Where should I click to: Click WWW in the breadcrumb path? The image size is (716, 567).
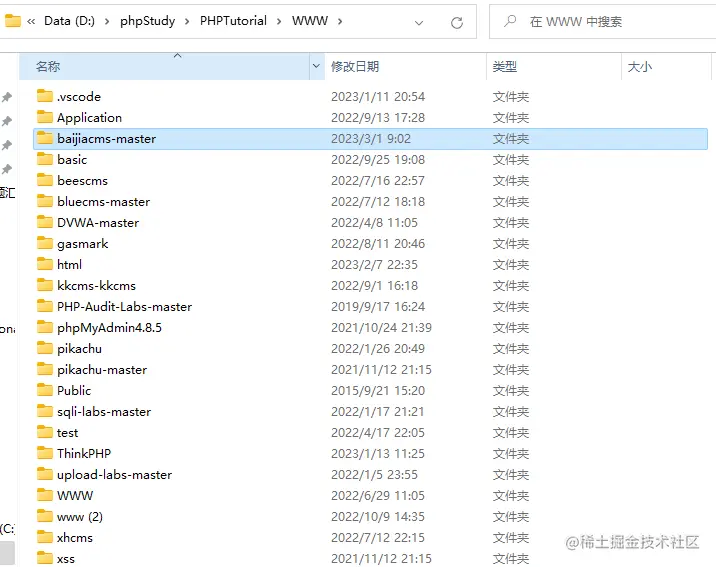[x=310, y=21]
